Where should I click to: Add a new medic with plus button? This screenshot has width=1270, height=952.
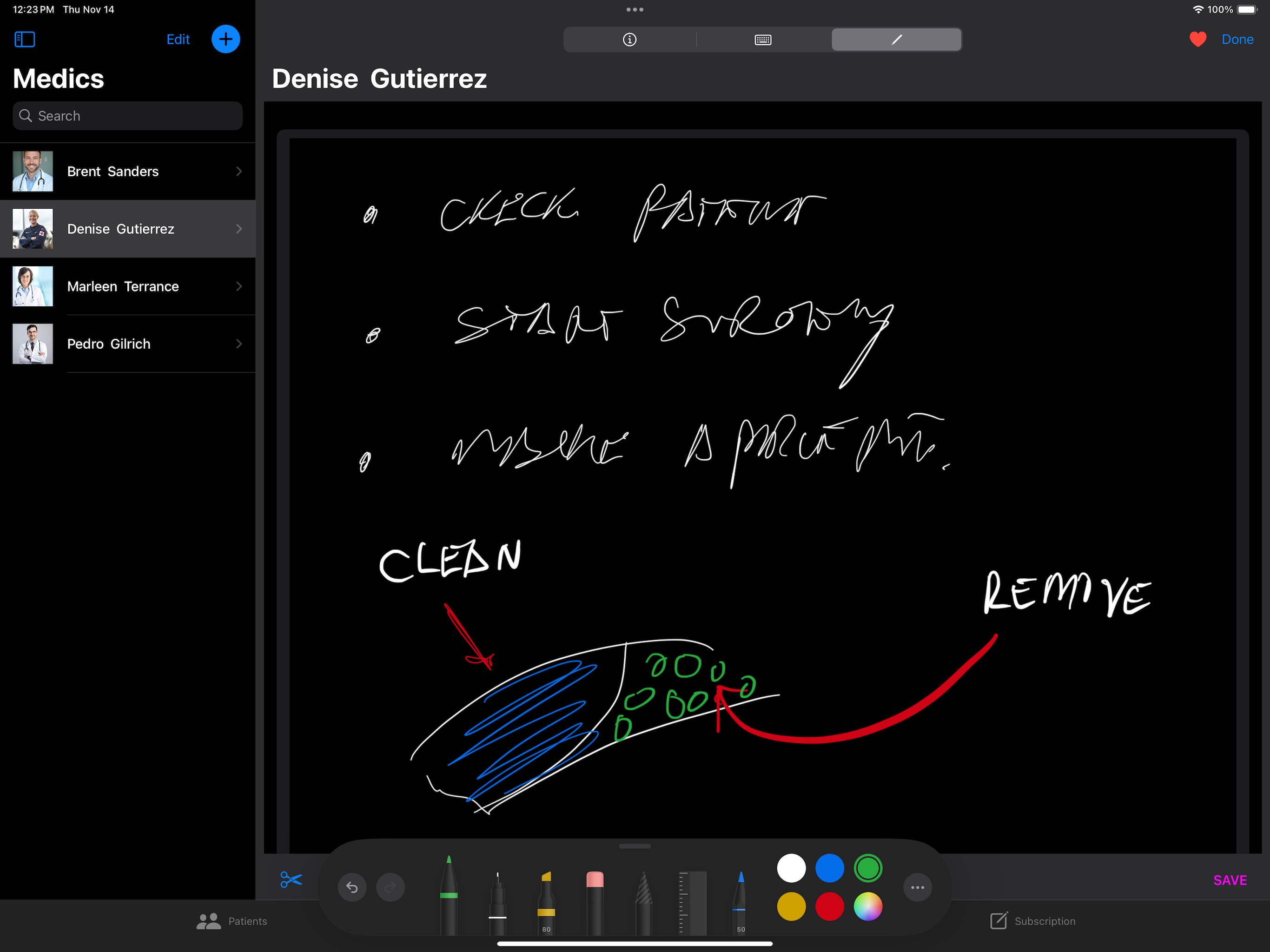click(225, 39)
